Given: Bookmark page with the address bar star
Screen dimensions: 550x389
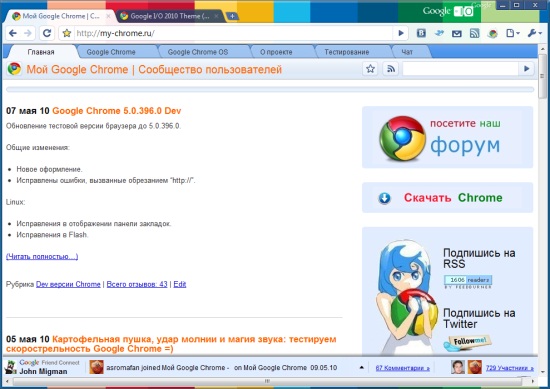Looking at the screenshot, I should tap(67, 33).
